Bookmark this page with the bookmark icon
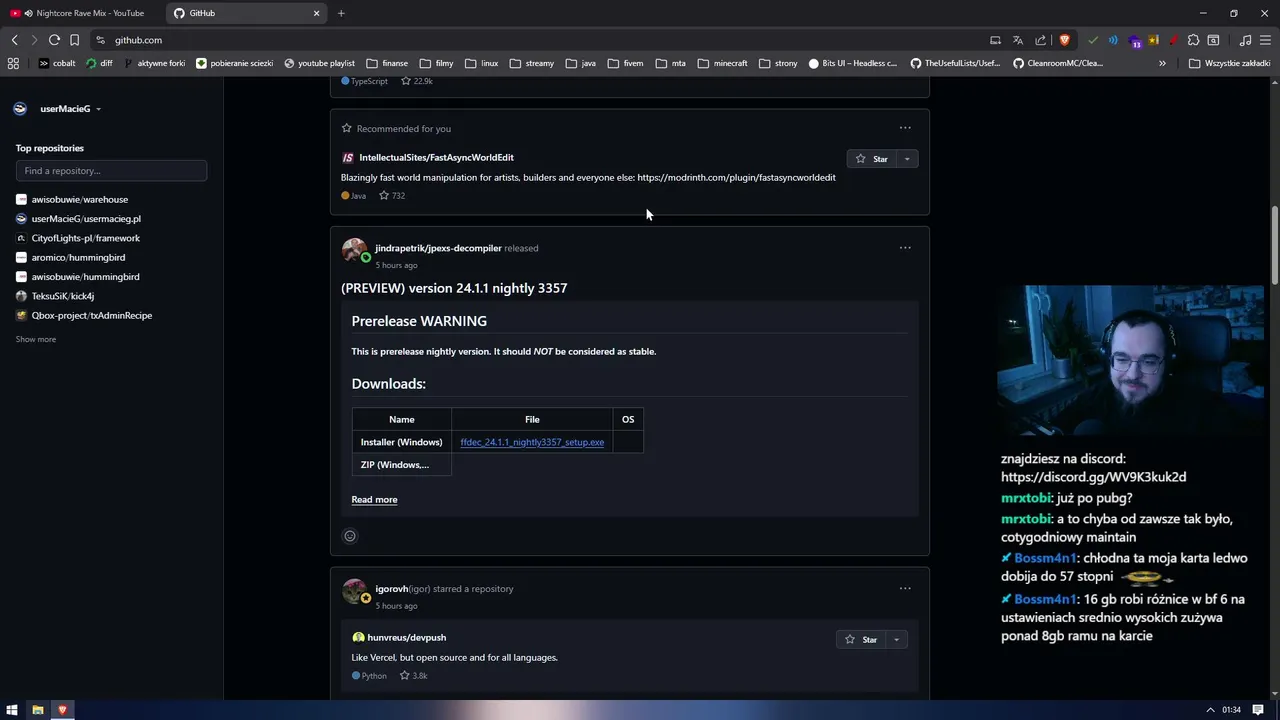This screenshot has height=720, width=1280. coord(74,40)
